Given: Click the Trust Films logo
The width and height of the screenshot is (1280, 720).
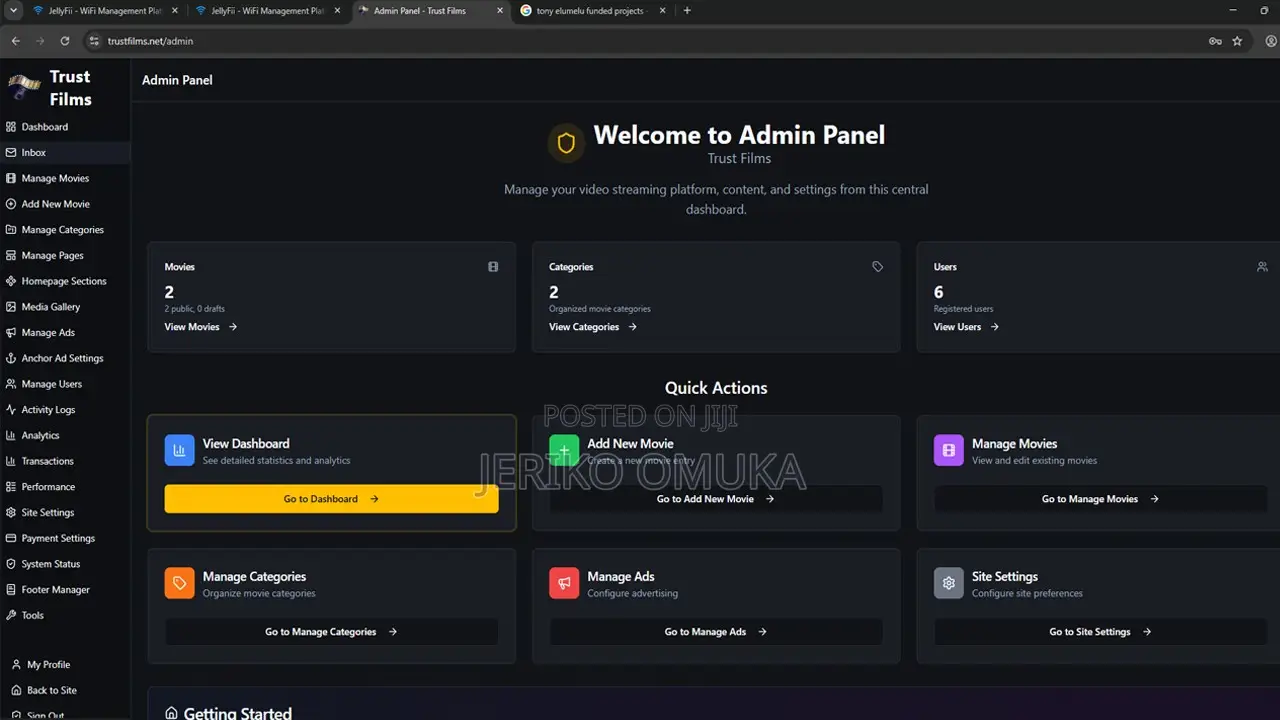Looking at the screenshot, I should pyautogui.click(x=23, y=87).
